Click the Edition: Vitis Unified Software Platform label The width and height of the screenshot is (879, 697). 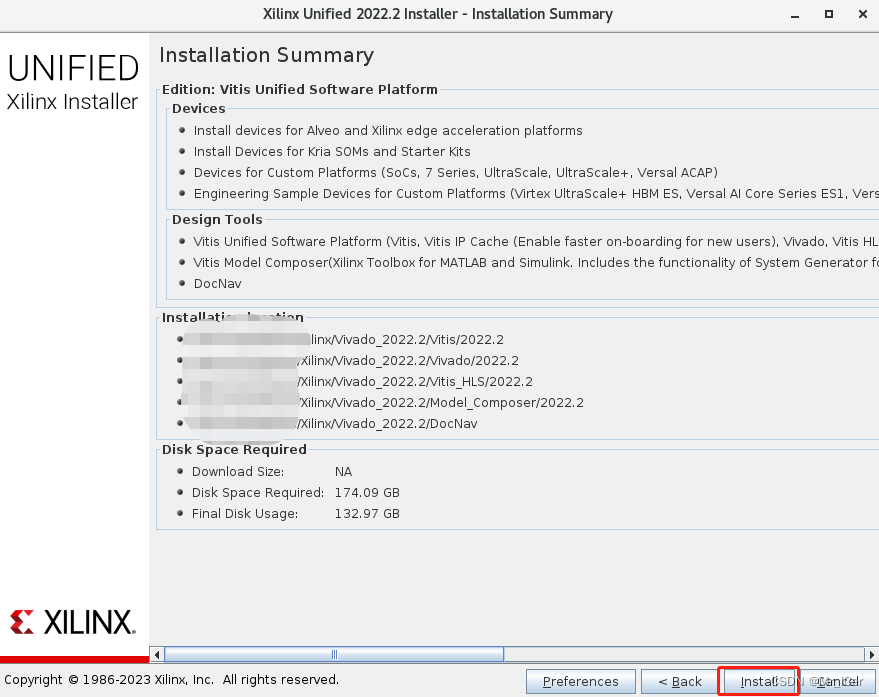point(299,90)
